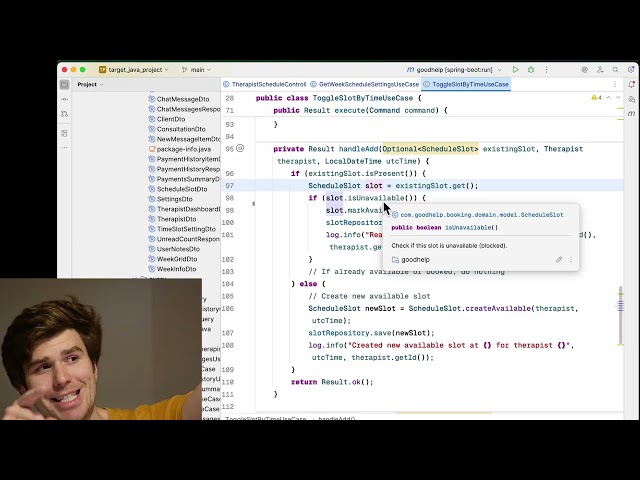This screenshot has width=640, height=480.
Task: Open the Pull Requests sidebar icon
Action: click(65, 115)
